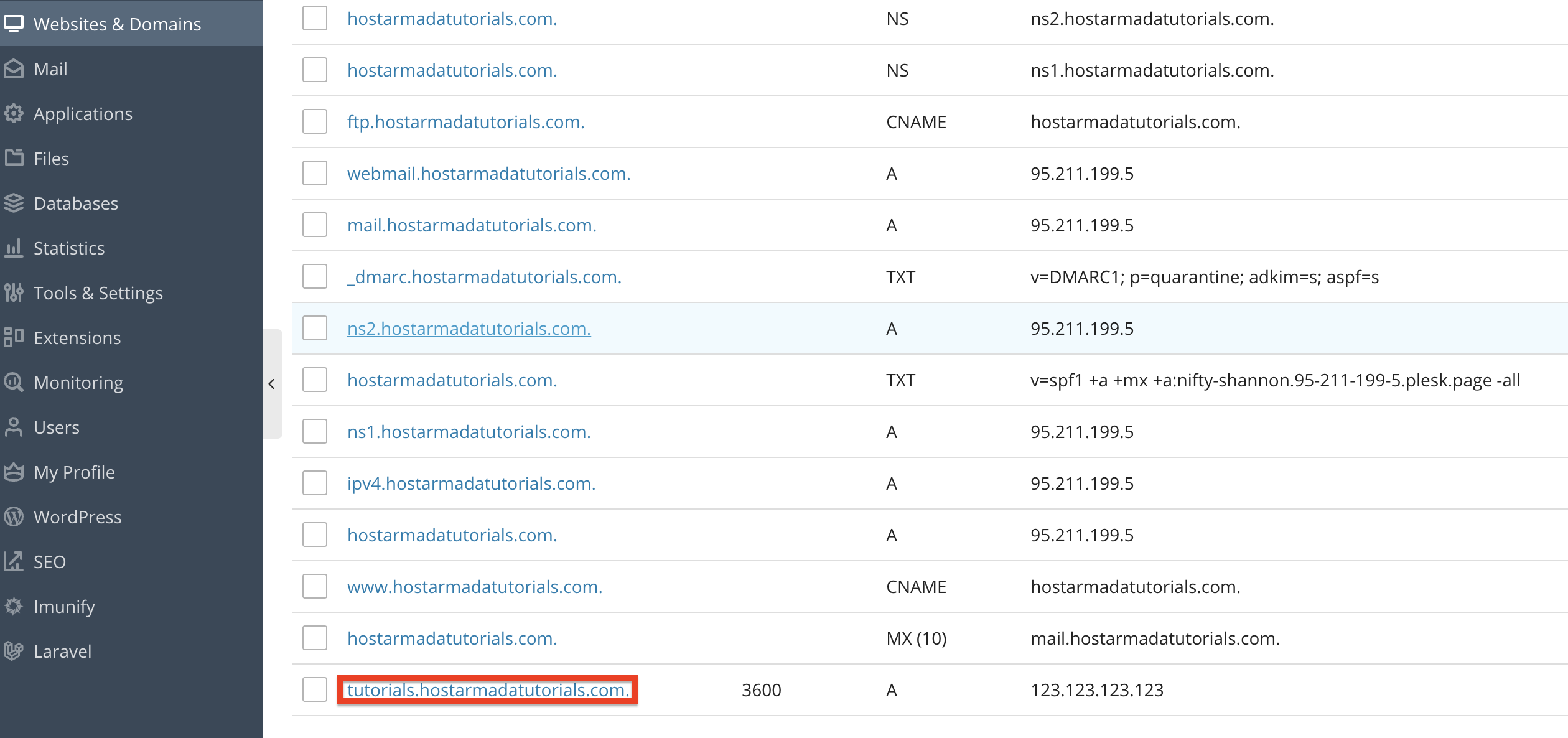1568x738 pixels.
Task: Click the WordPress logo icon in sidebar
Action: [x=14, y=516]
